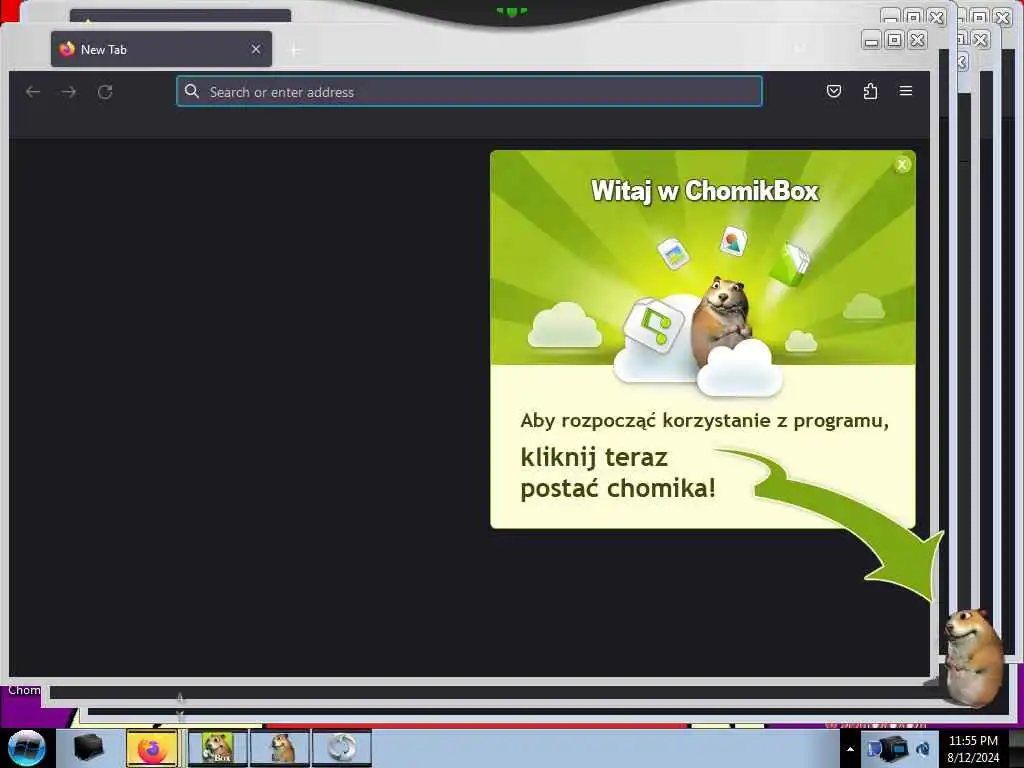Close the New Tab tab
Image resolution: width=1024 pixels, height=768 pixels.
click(256, 49)
